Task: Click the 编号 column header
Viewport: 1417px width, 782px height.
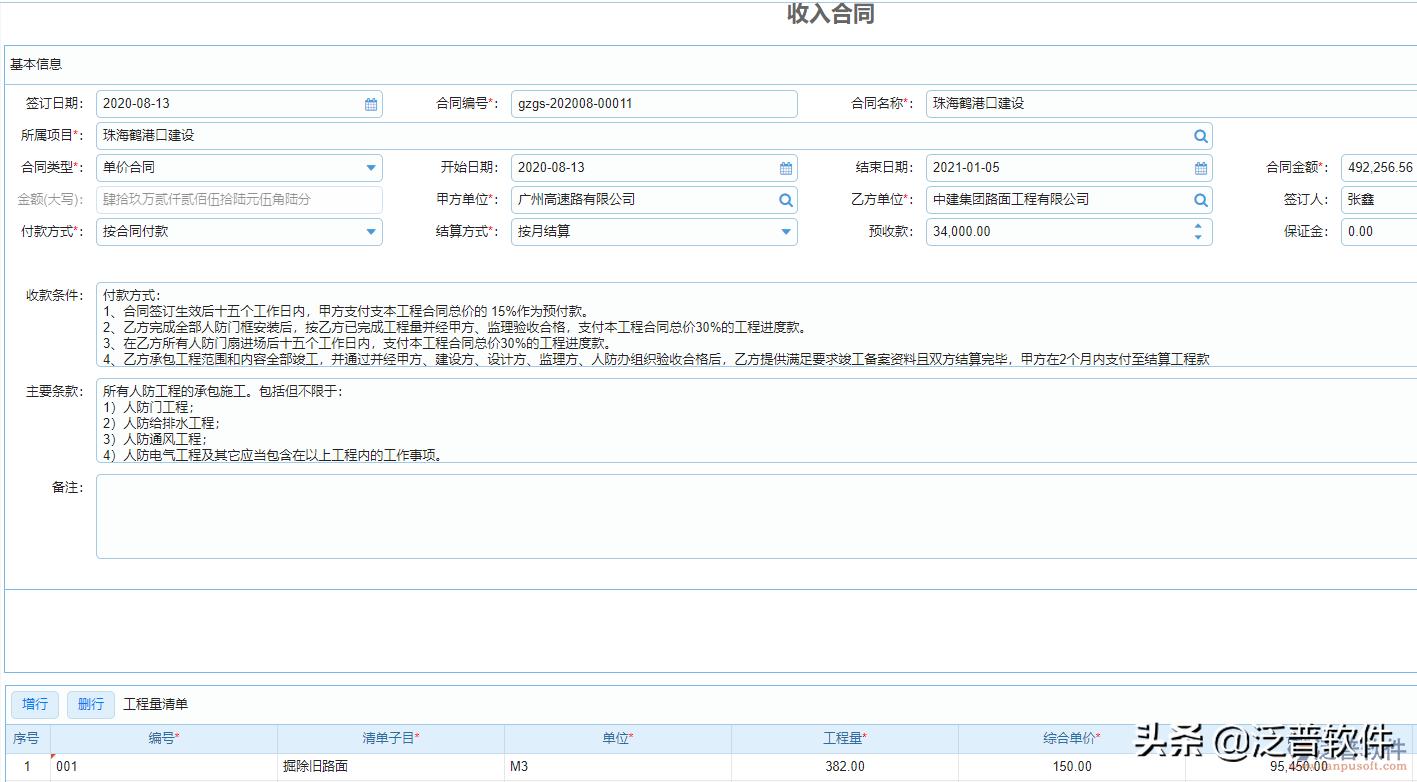Action: pyautogui.click(x=165, y=738)
